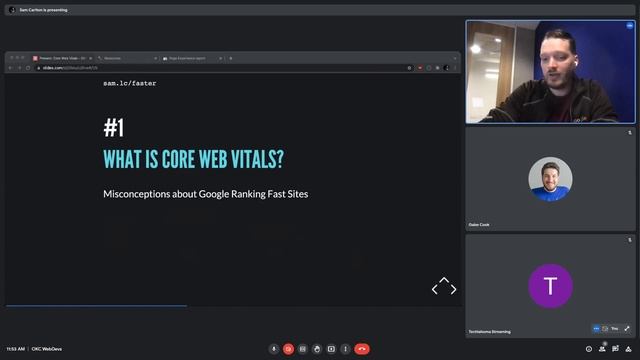This screenshot has height=360, width=640.
Task: Navigate slide up with arrow control
Action: [444, 280]
